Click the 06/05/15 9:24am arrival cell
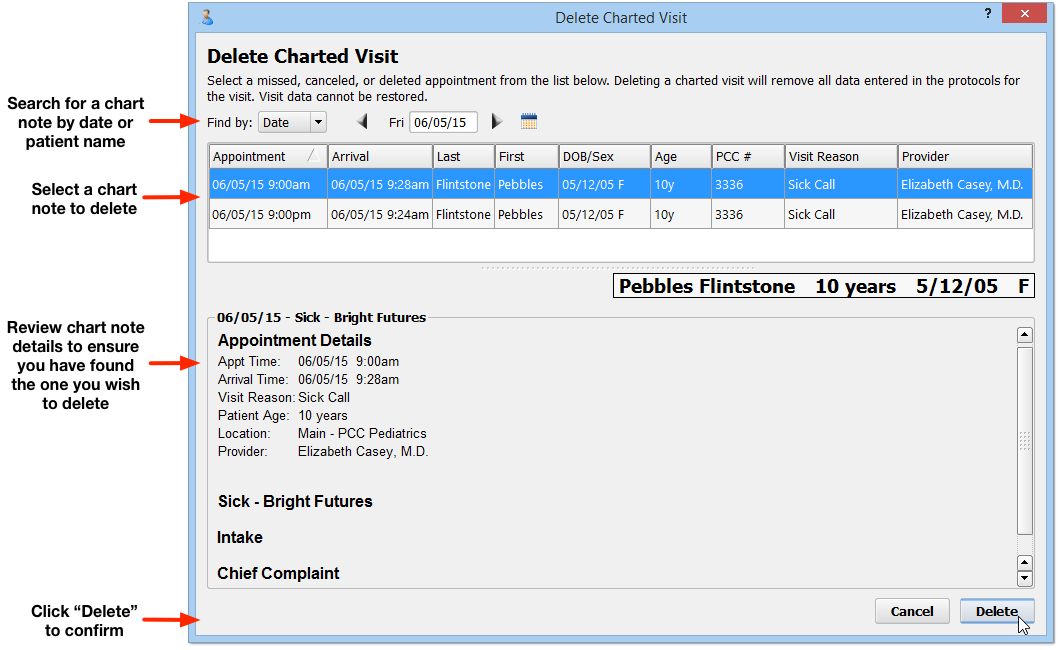The width and height of the screenshot is (1060, 650). coord(380,214)
